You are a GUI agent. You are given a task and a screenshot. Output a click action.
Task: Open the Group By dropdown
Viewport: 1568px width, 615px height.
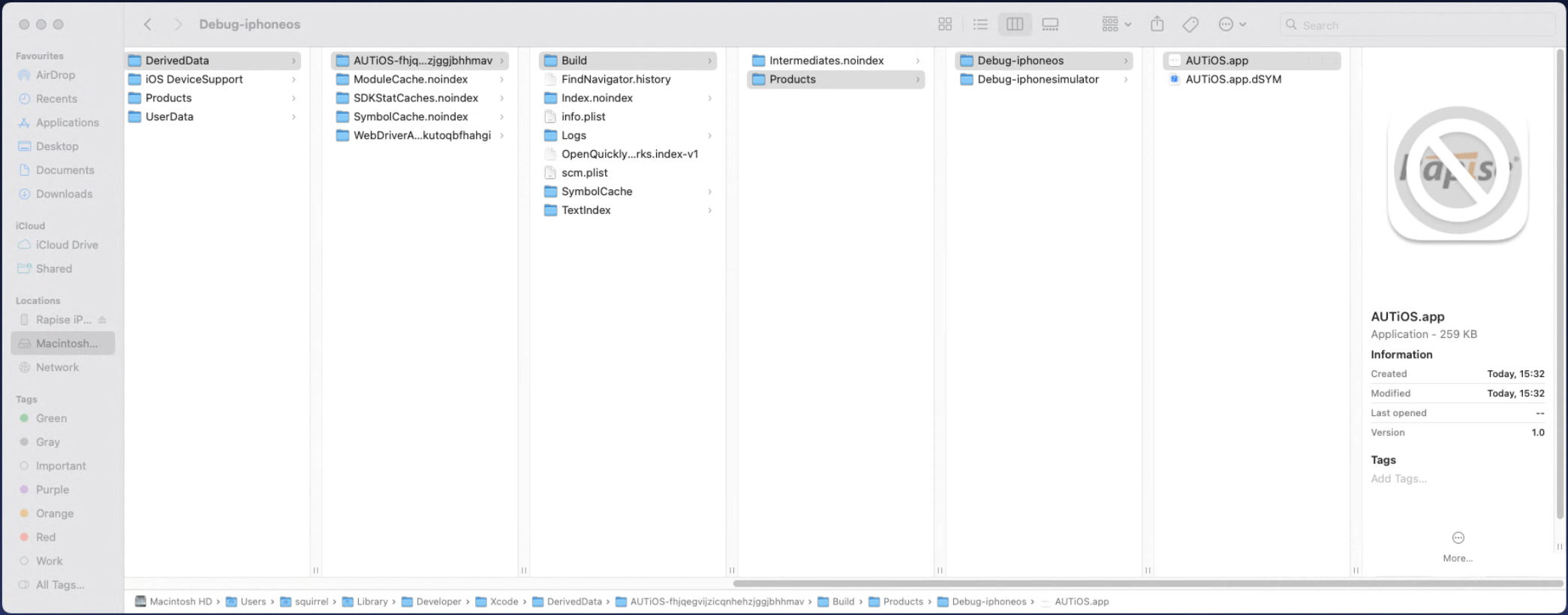pyautogui.click(x=1116, y=25)
